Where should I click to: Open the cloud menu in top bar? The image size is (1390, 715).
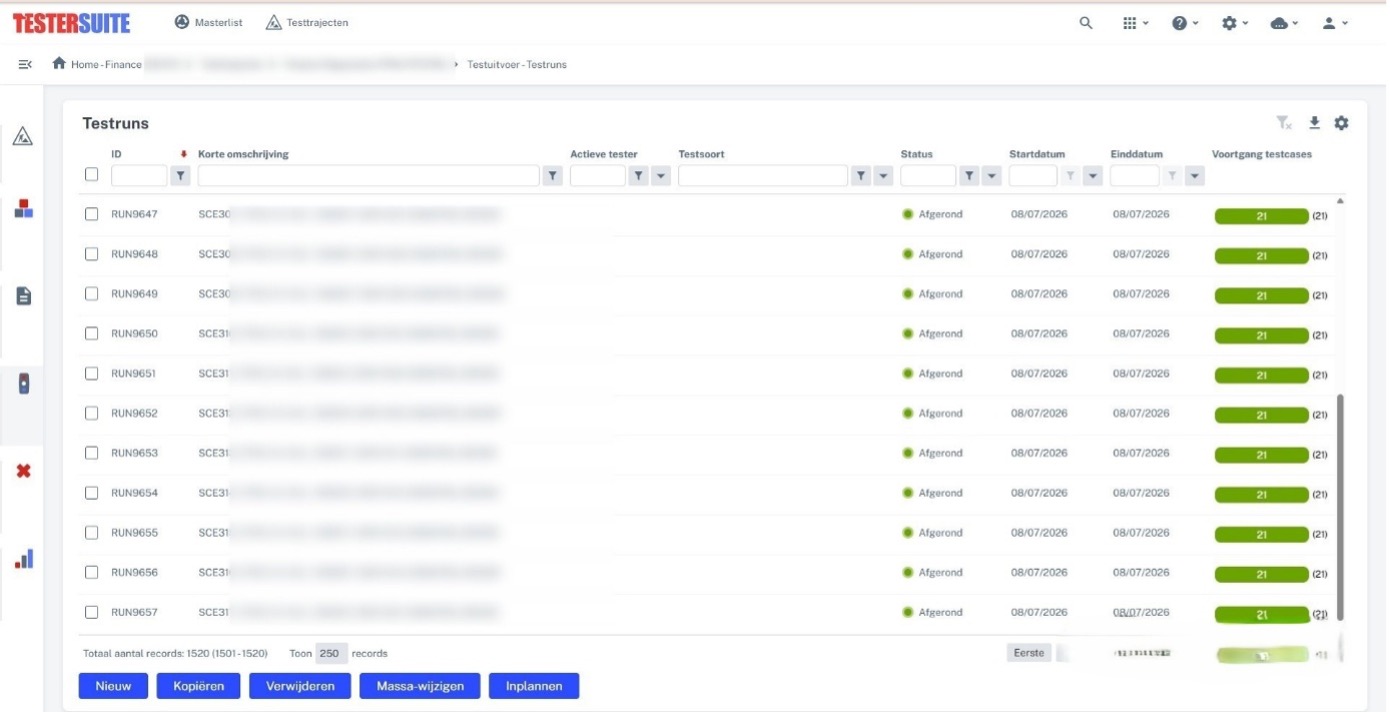1285,23
